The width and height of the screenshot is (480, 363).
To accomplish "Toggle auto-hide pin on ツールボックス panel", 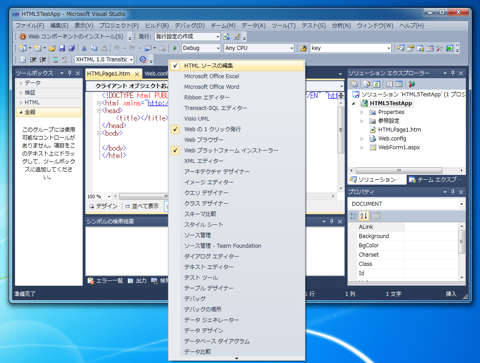I will coord(70,73).
